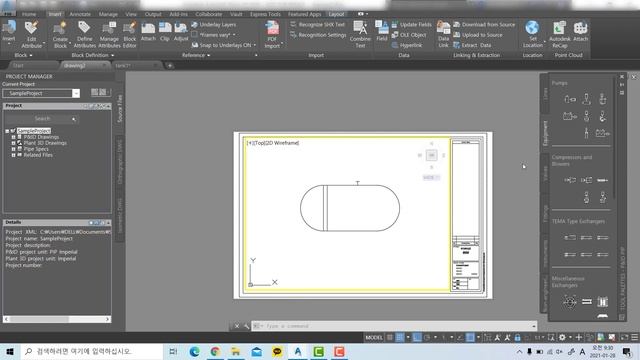Click the Set Location globe icon

tap(532, 28)
